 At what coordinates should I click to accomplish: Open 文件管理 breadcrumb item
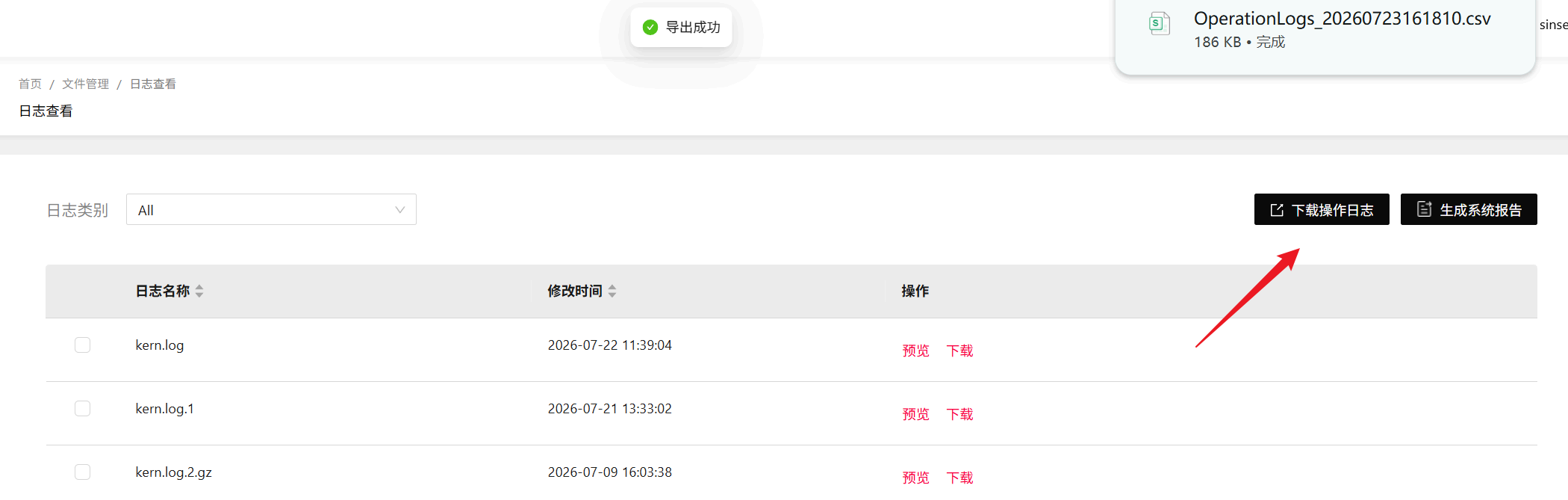[x=85, y=84]
